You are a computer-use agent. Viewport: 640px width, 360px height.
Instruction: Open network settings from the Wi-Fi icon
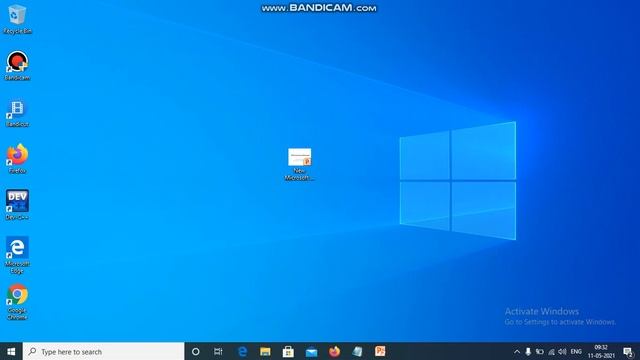tap(551, 351)
